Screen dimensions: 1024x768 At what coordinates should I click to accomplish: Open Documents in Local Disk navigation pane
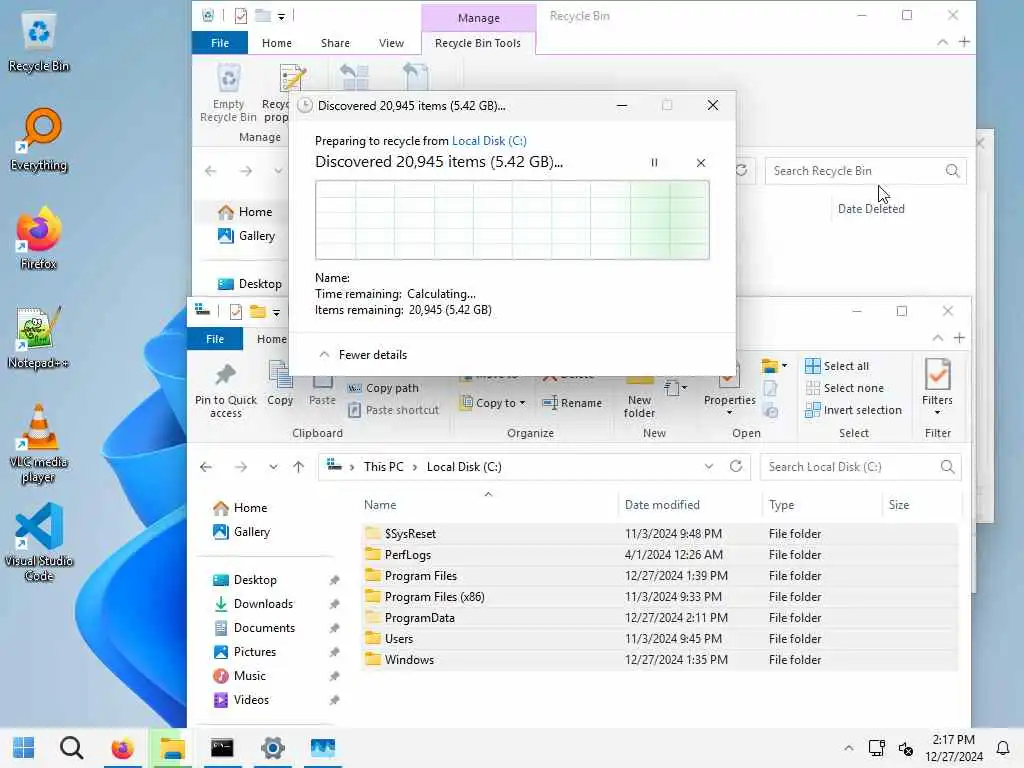pyautogui.click(x=254, y=628)
